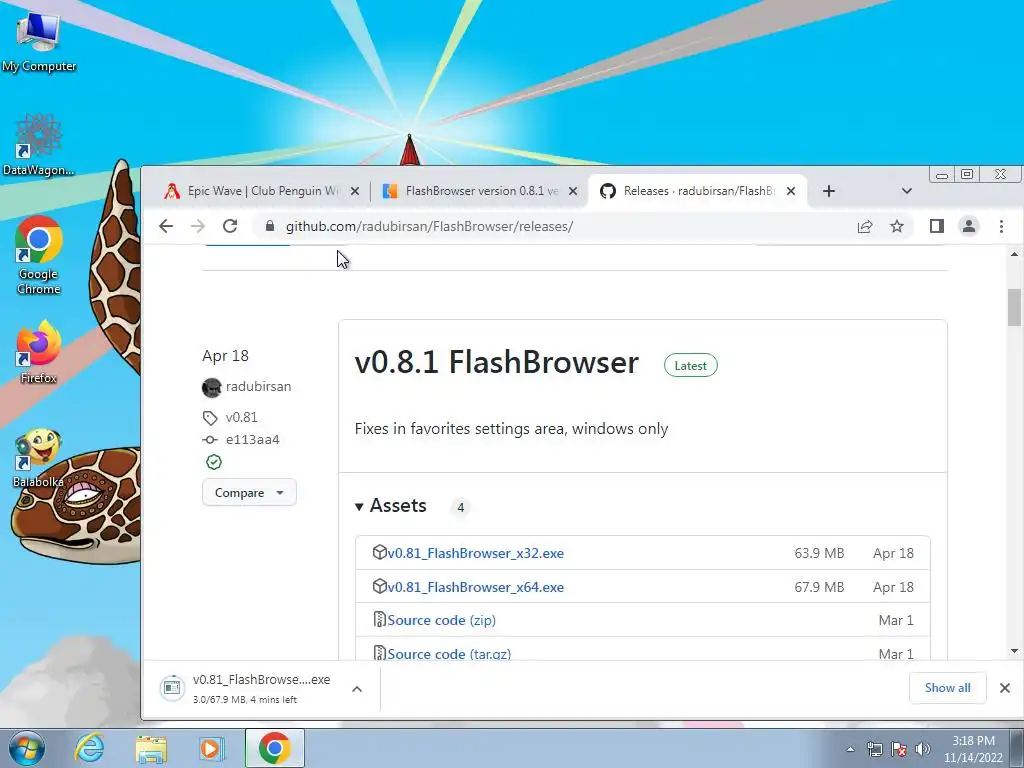This screenshot has height=768, width=1024.
Task: Open My Computer desktop icon
Action: coord(38,40)
